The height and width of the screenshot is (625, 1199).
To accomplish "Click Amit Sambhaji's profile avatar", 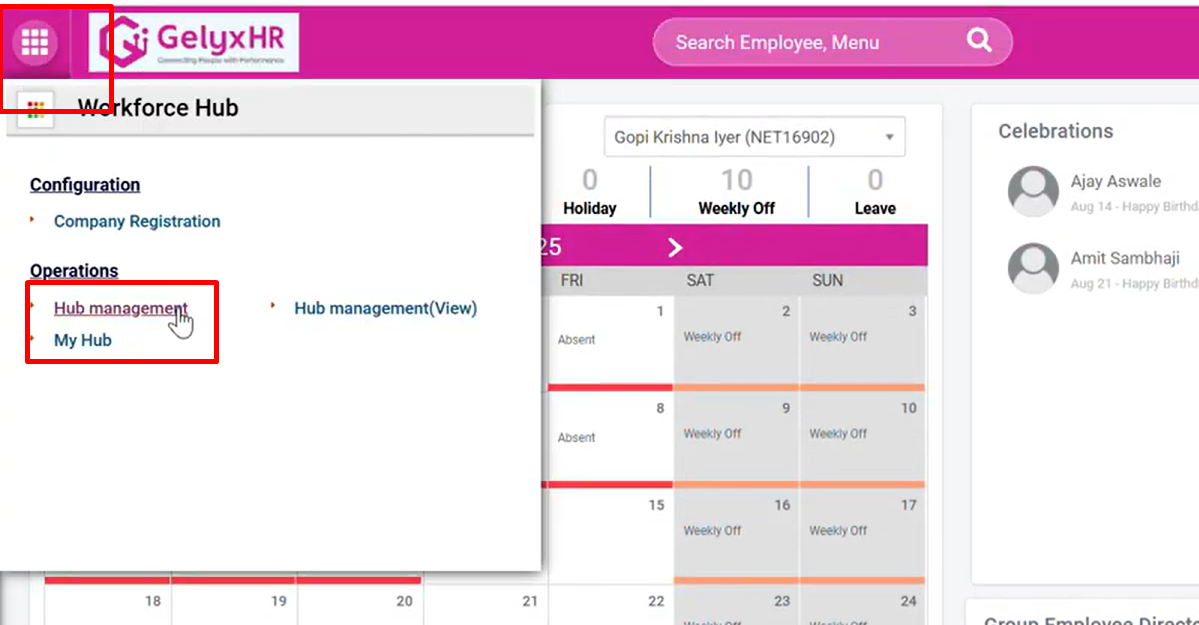I will click(x=1033, y=268).
